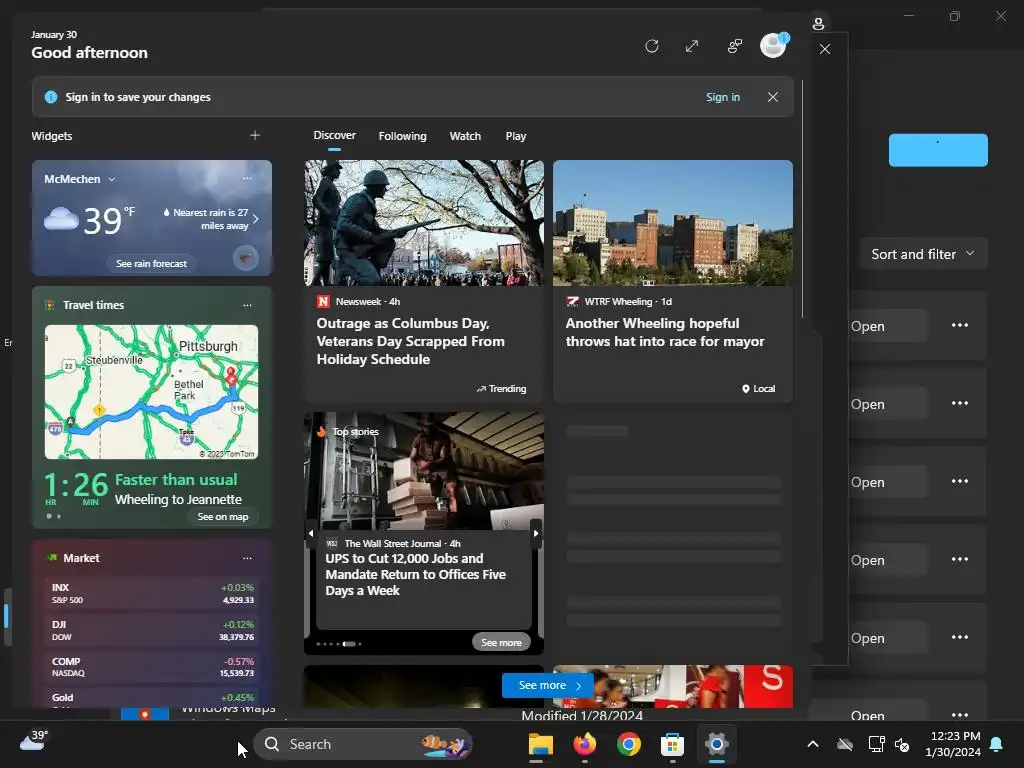Go to previous top story
The height and width of the screenshot is (768, 1024).
point(311,533)
